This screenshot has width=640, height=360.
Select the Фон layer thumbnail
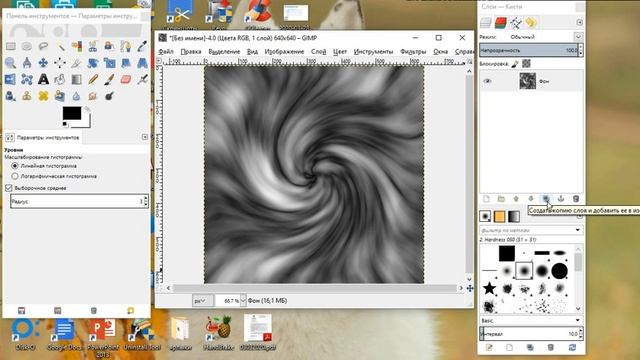(x=527, y=81)
